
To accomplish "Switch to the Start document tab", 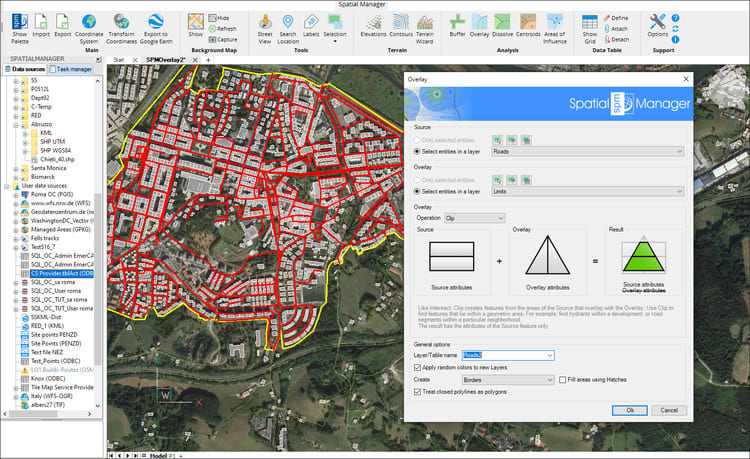I will [119, 60].
